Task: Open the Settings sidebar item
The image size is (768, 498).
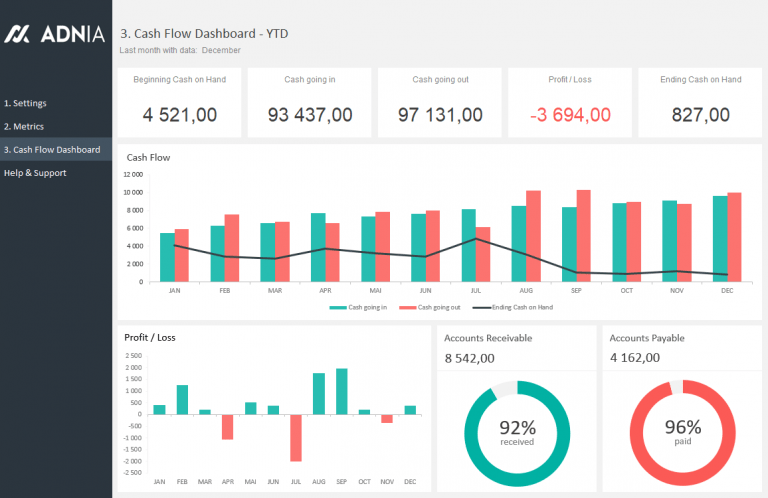Action: pos(25,103)
